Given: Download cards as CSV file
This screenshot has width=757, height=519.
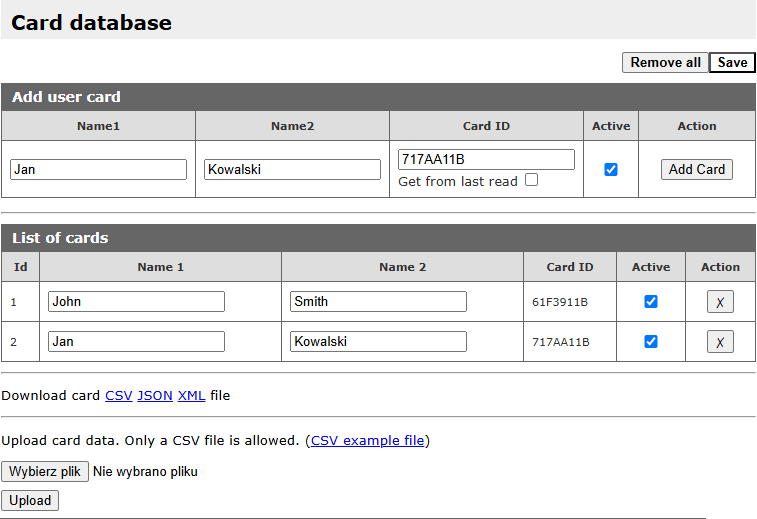Looking at the screenshot, I should 118,395.
